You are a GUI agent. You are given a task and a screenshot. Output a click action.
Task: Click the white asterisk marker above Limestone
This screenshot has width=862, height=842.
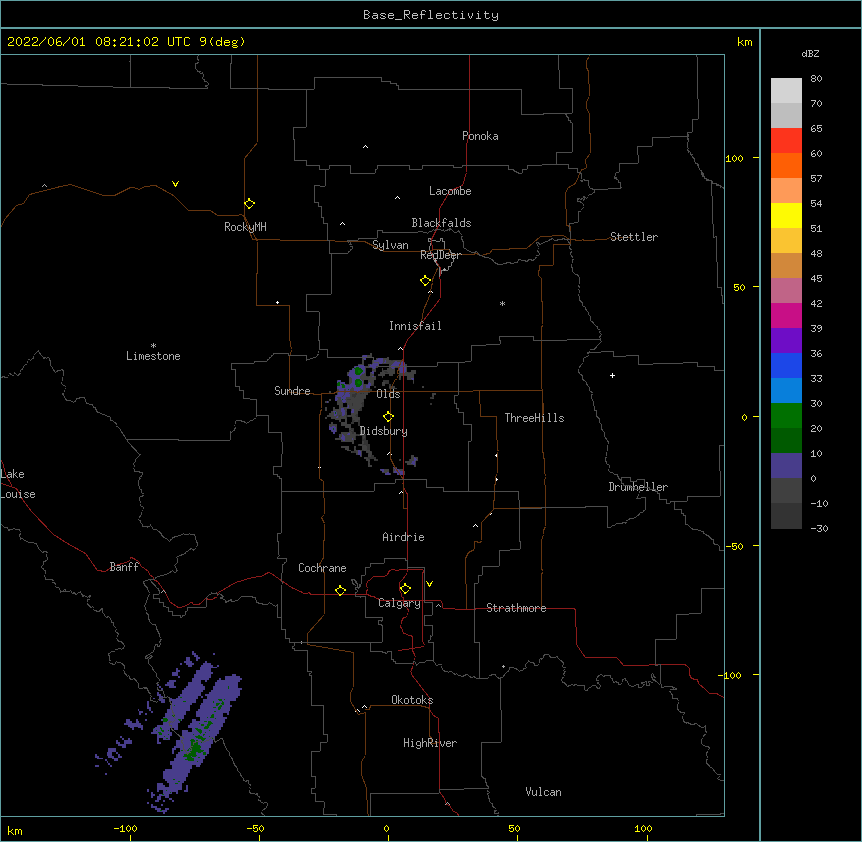click(153, 346)
